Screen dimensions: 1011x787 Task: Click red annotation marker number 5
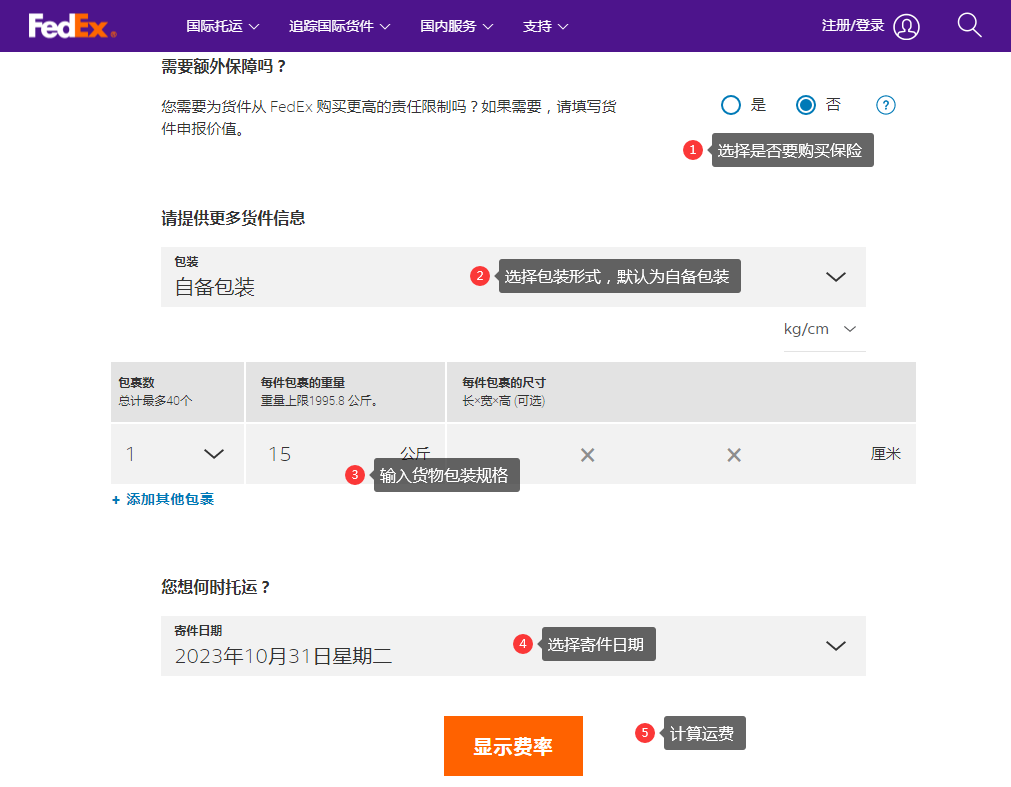click(645, 733)
